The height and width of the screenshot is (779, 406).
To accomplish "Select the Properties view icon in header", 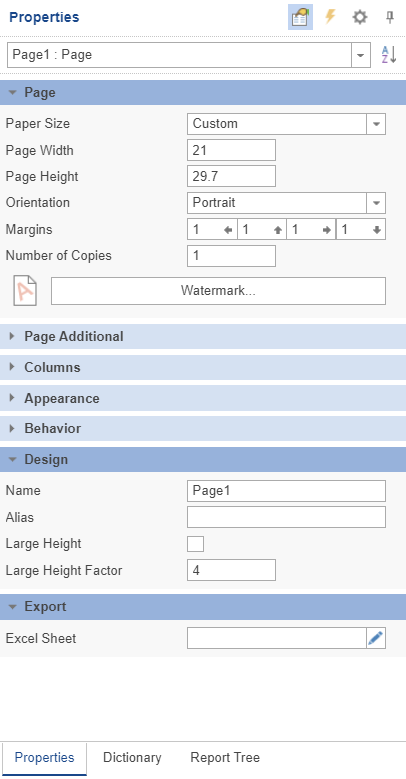I will coord(300,17).
